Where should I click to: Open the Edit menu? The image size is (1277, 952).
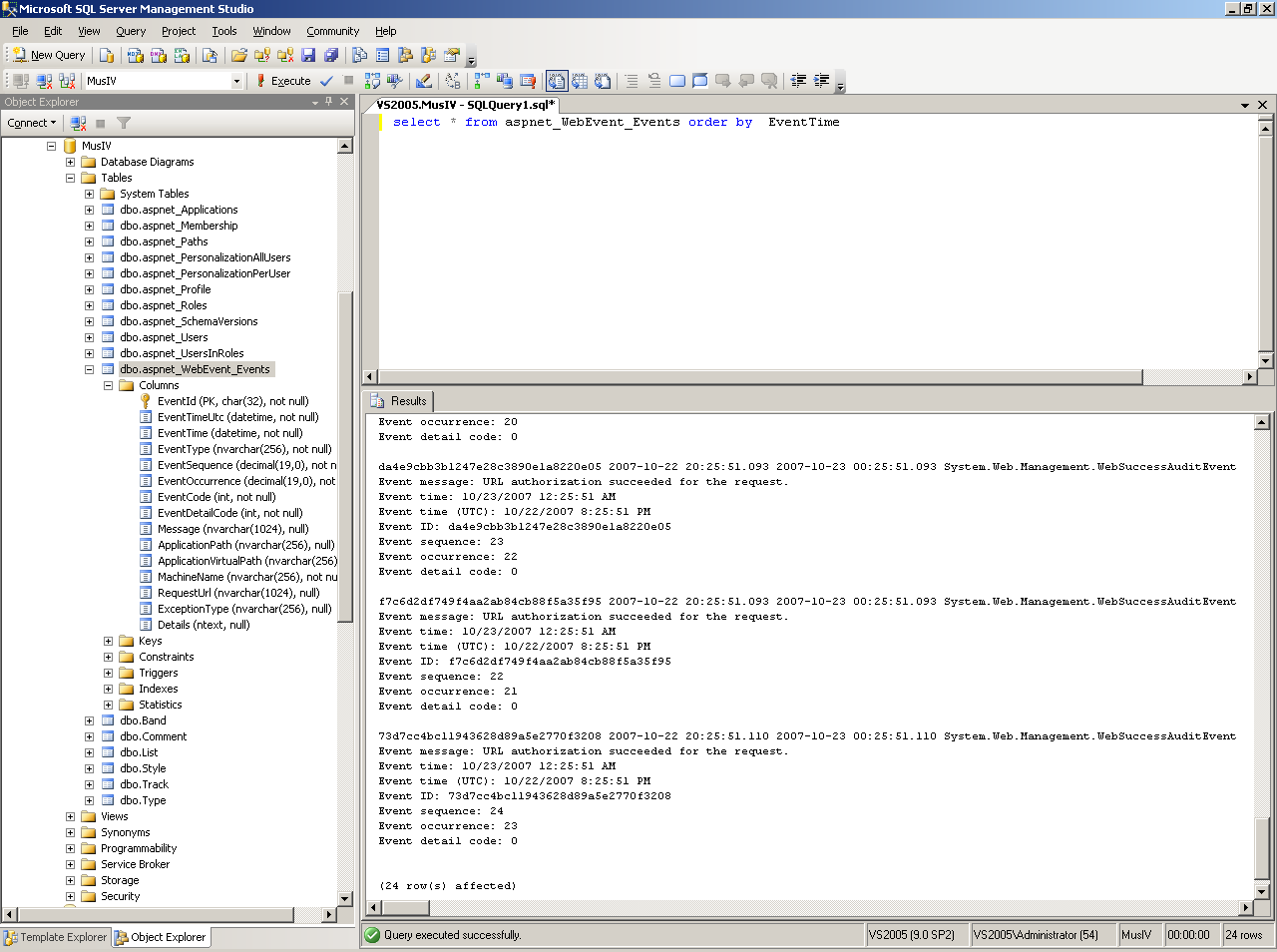pyautogui.click(x=53, y=31)
